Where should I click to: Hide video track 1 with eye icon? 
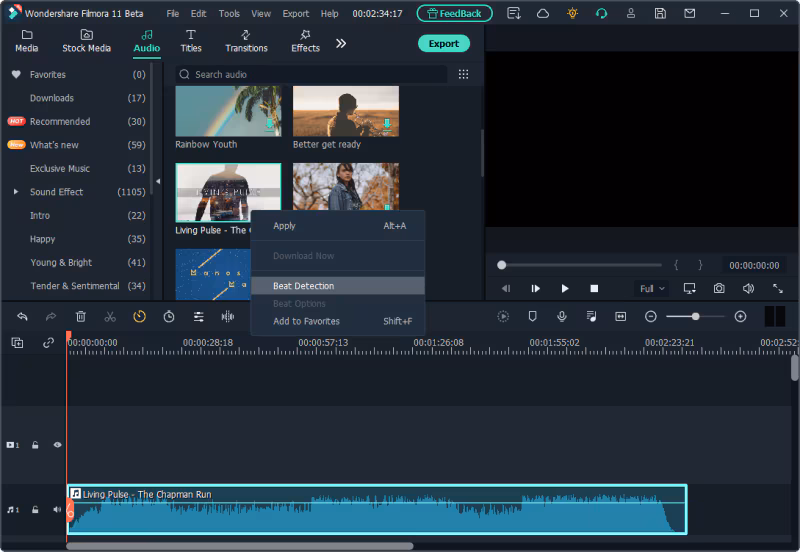pos(57,445)
